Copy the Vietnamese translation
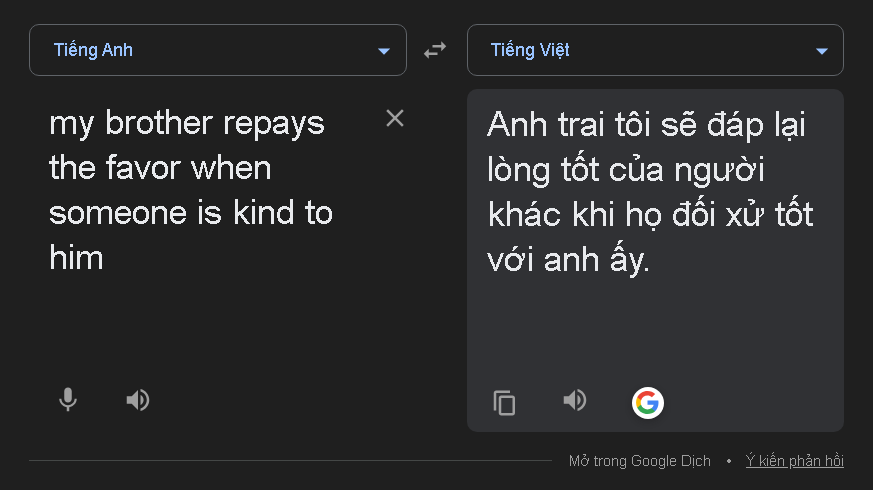This screenshot has width=873, height=490. pos(504,403)
